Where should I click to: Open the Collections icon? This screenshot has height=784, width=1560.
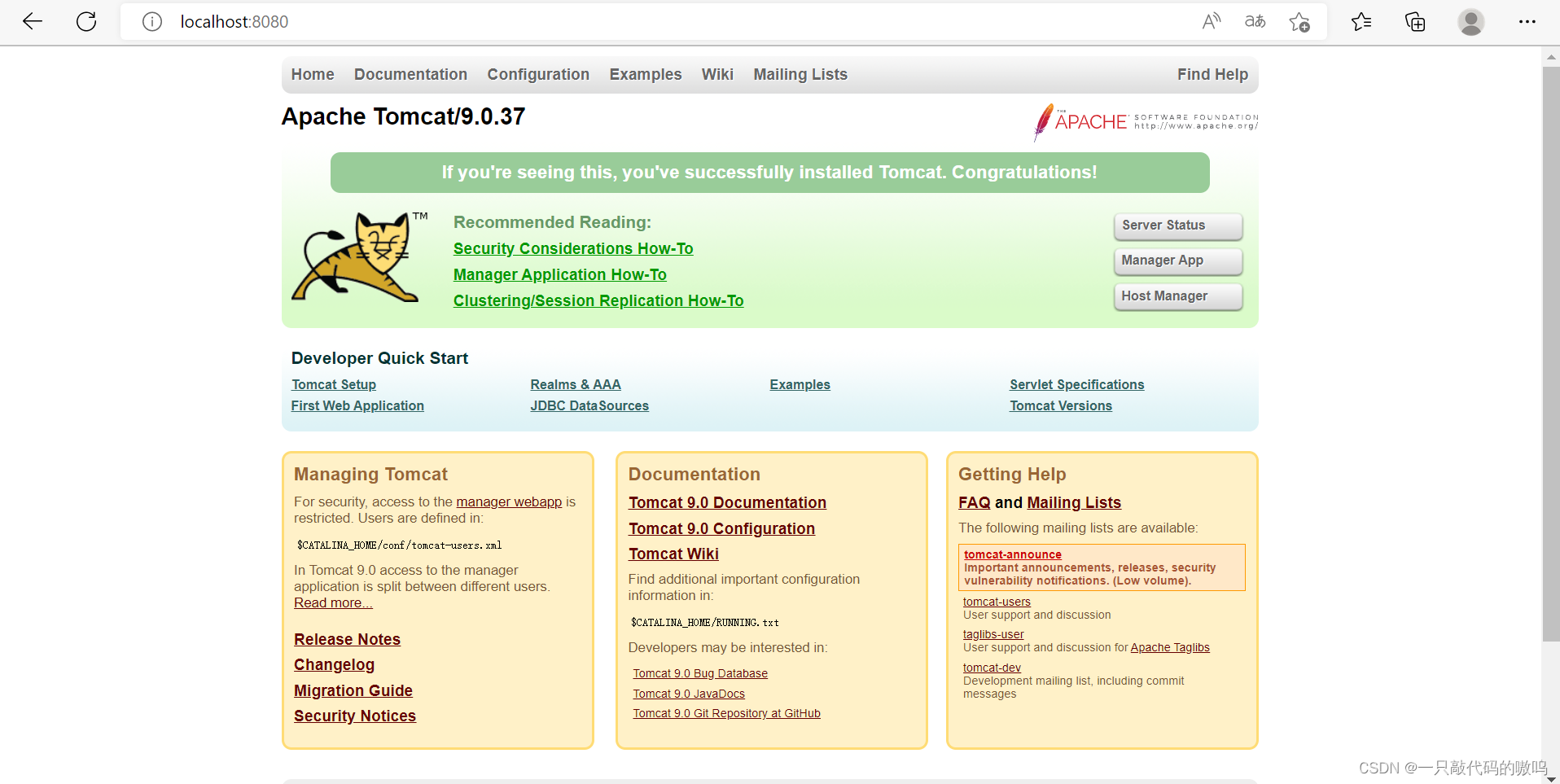coord(1415,22)
